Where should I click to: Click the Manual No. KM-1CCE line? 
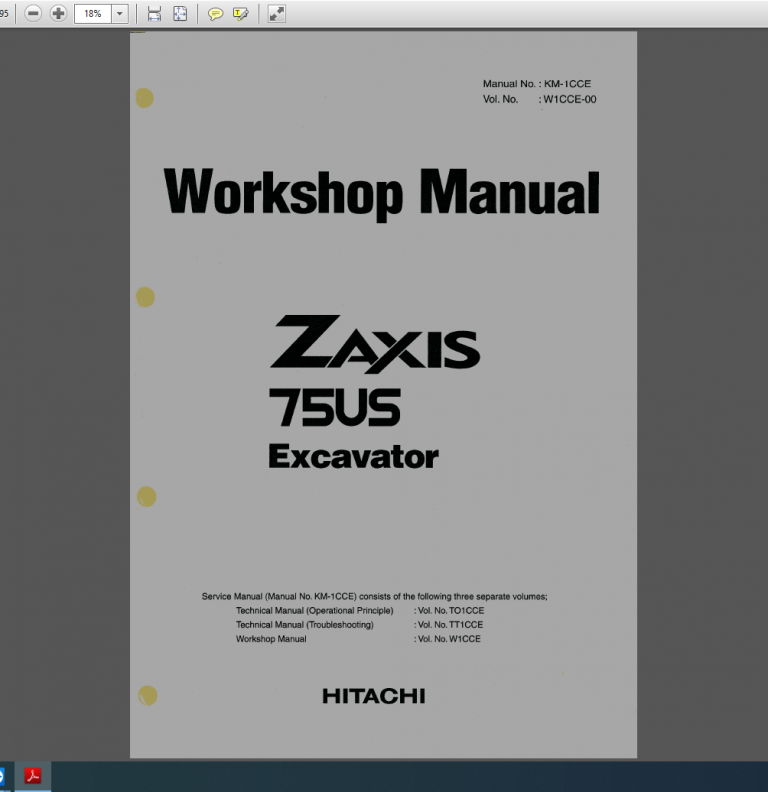pos(537,84)
